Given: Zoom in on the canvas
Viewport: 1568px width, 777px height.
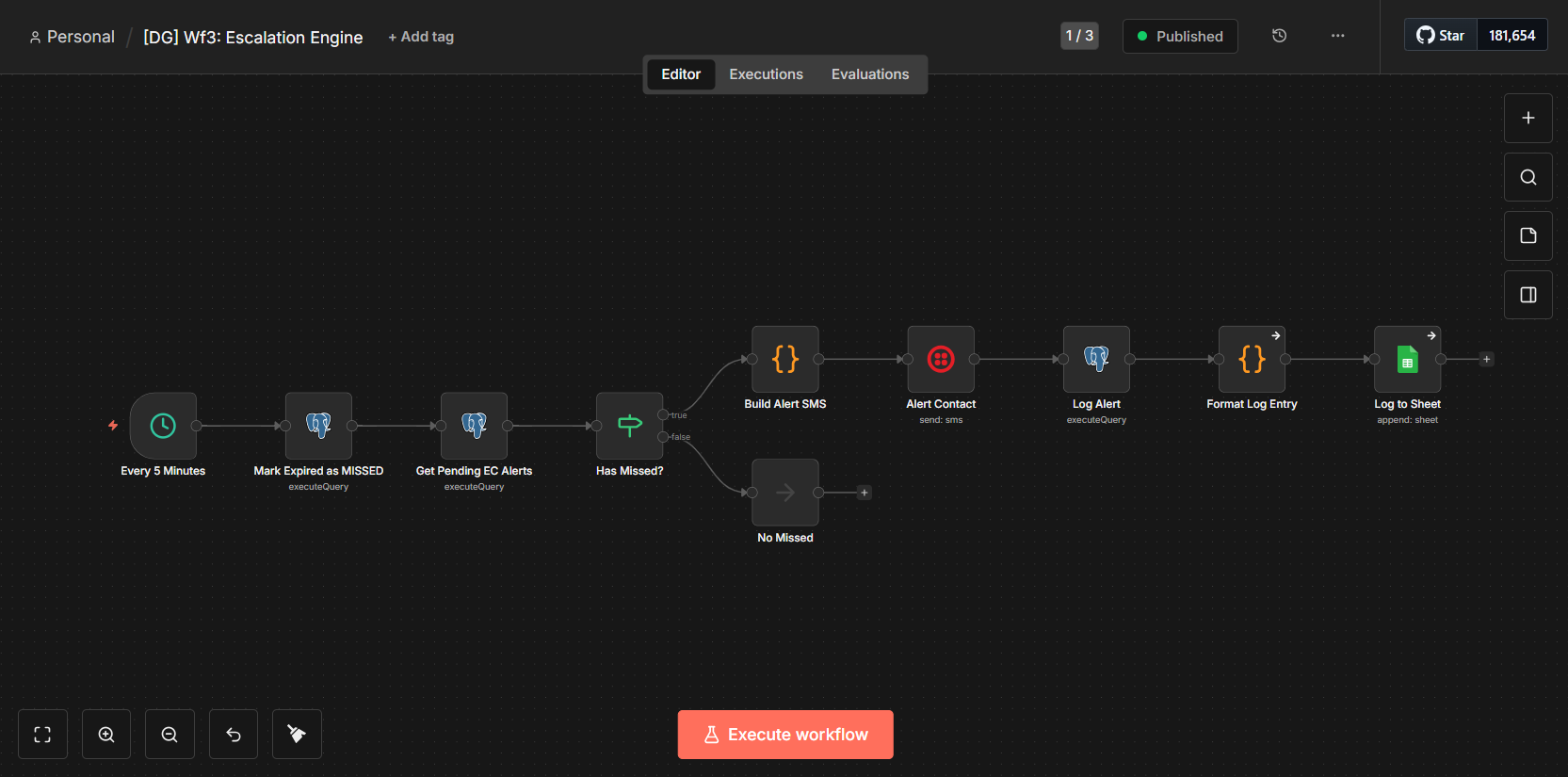Looking at the screenshot, I should pyautogui.click(x=106, y=735).
